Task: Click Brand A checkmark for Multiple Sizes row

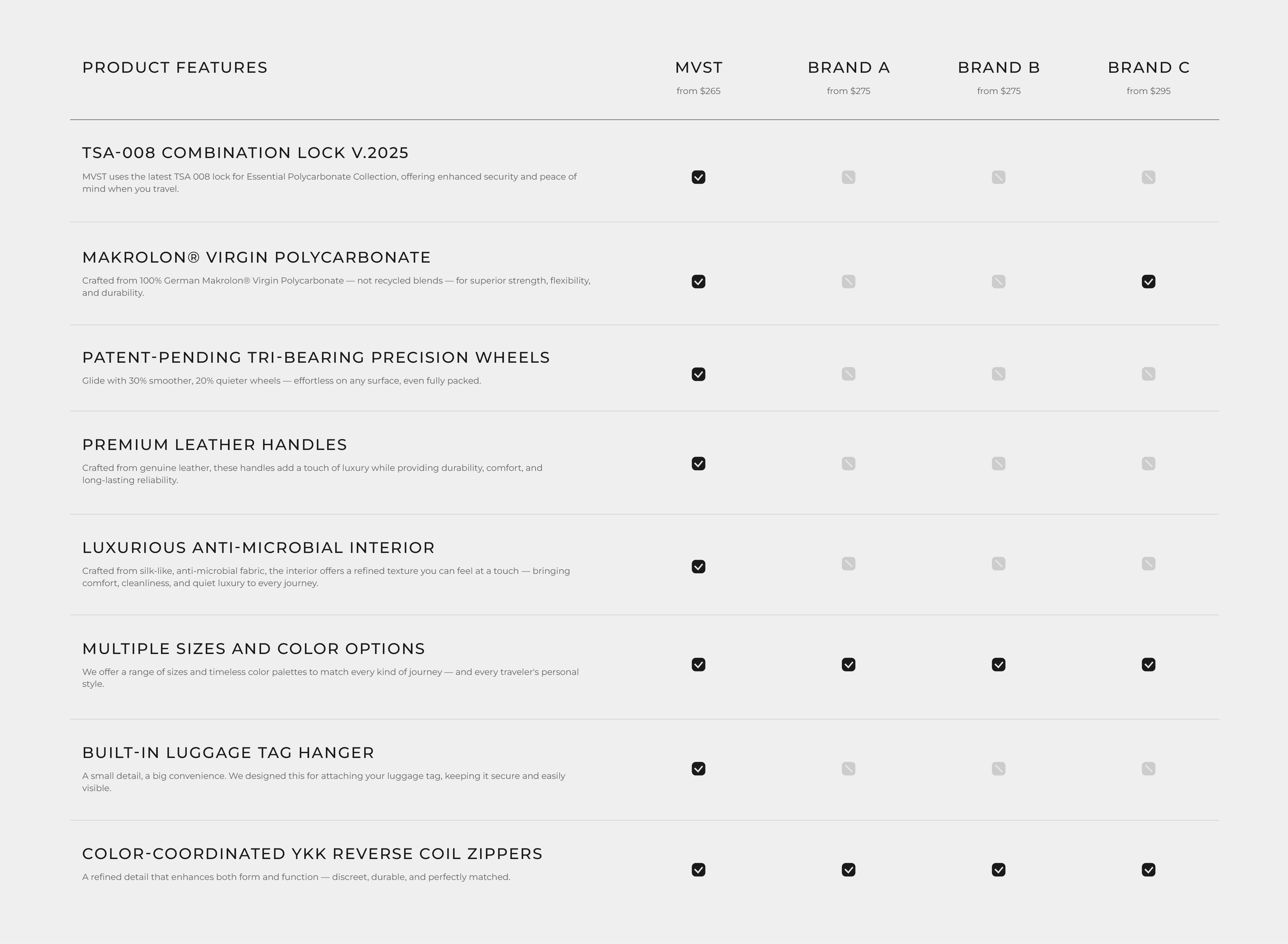Action: tap(848, 665)
